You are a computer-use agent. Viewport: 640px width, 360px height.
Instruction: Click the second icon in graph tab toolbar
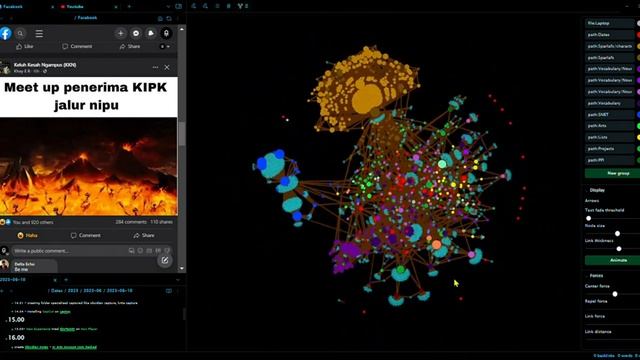pos(205,6)
